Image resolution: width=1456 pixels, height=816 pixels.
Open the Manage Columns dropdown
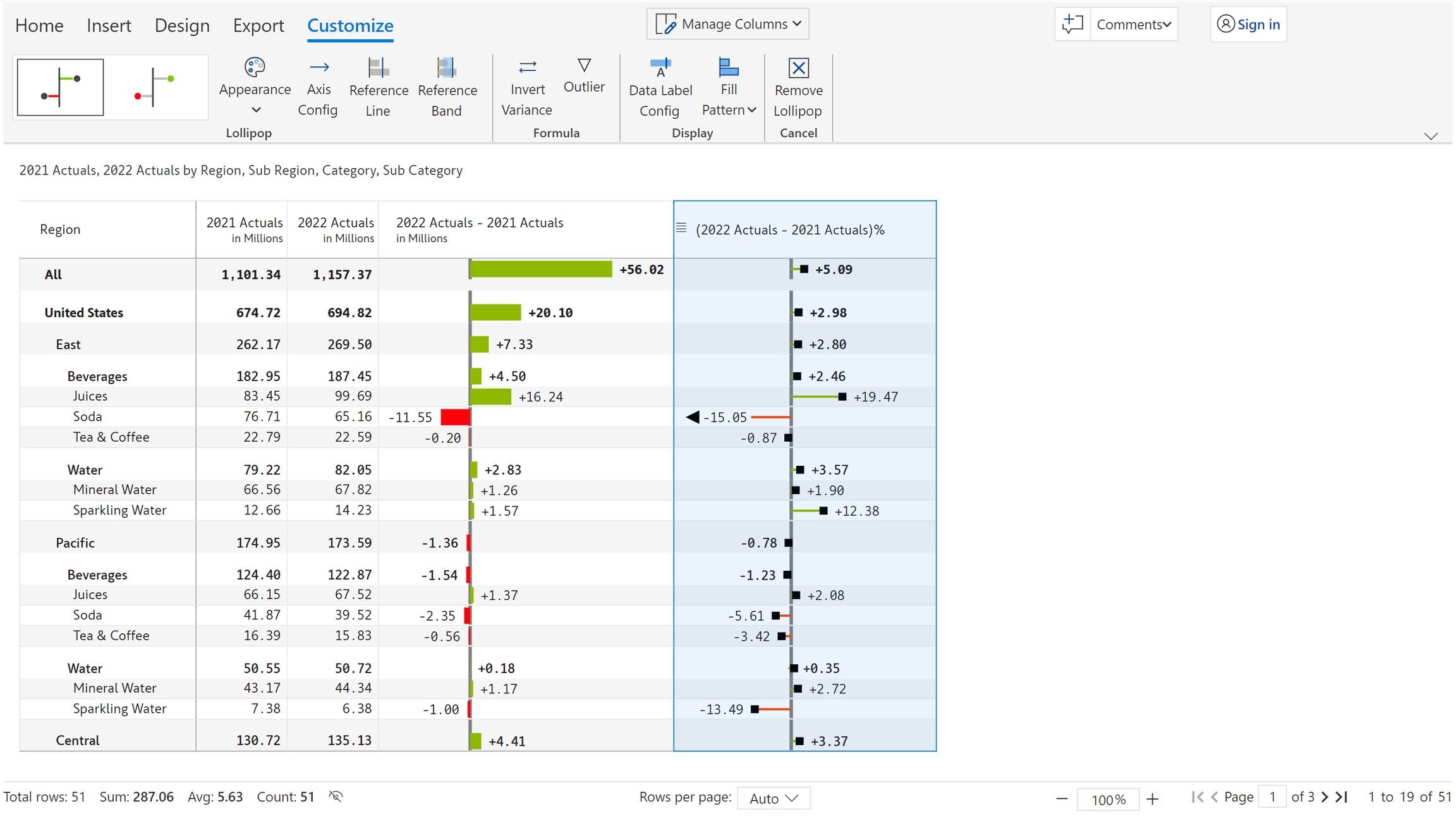[728, 24]
